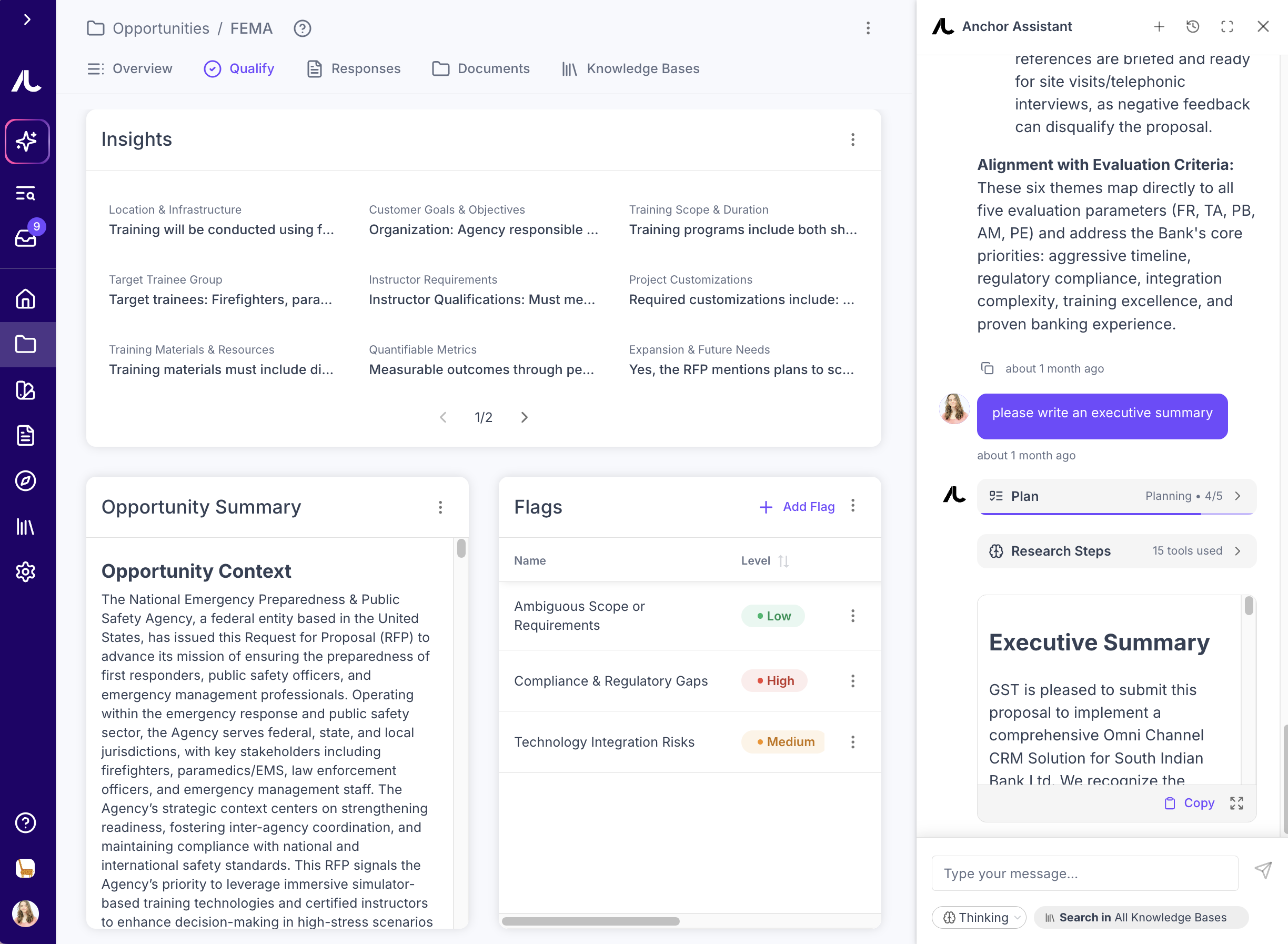
Task: Open the inbox with 9 notifications
Action: (x=26, y=237)
